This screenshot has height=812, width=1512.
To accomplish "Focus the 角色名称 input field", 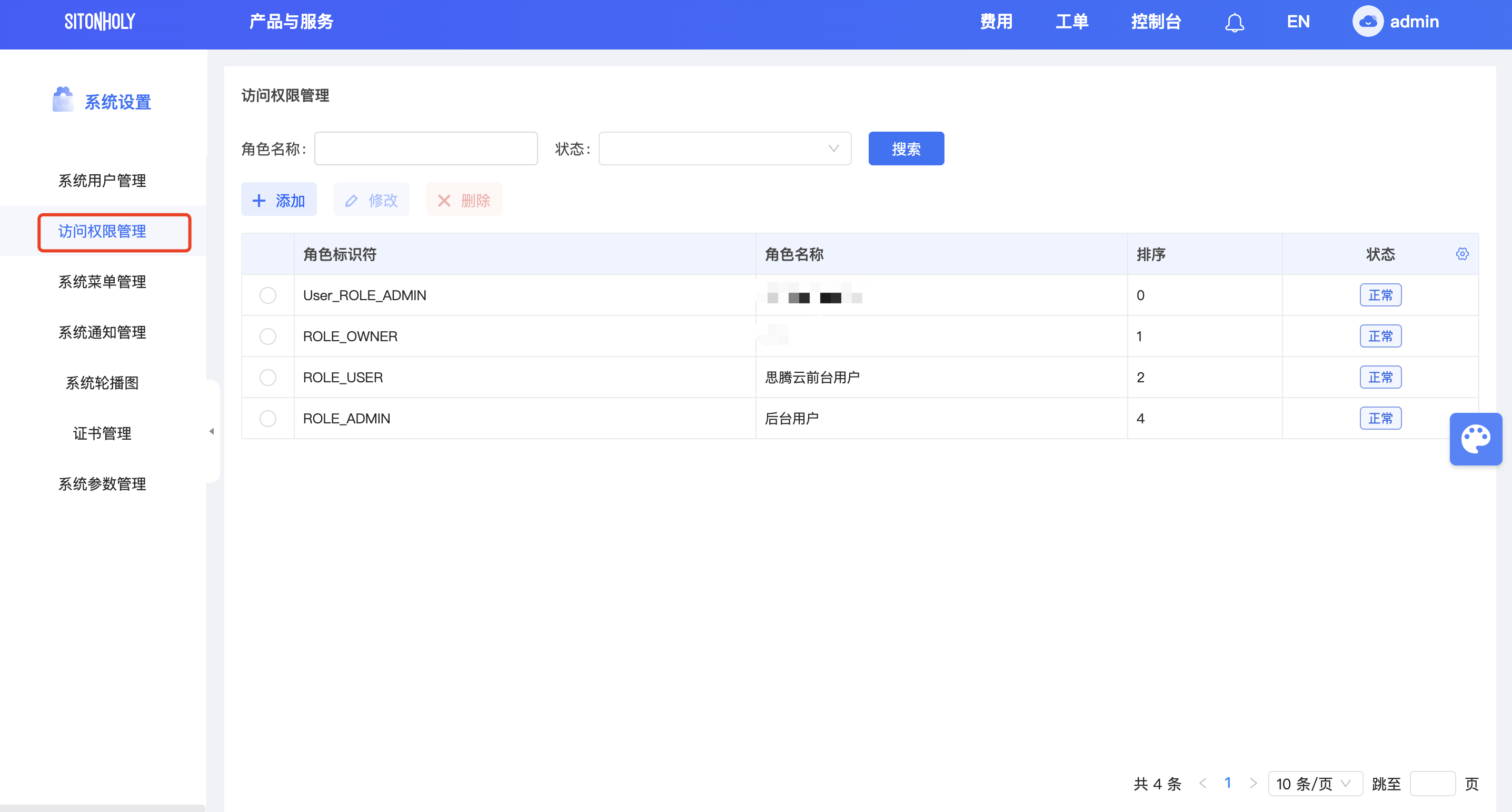I will tap(425, 148).
